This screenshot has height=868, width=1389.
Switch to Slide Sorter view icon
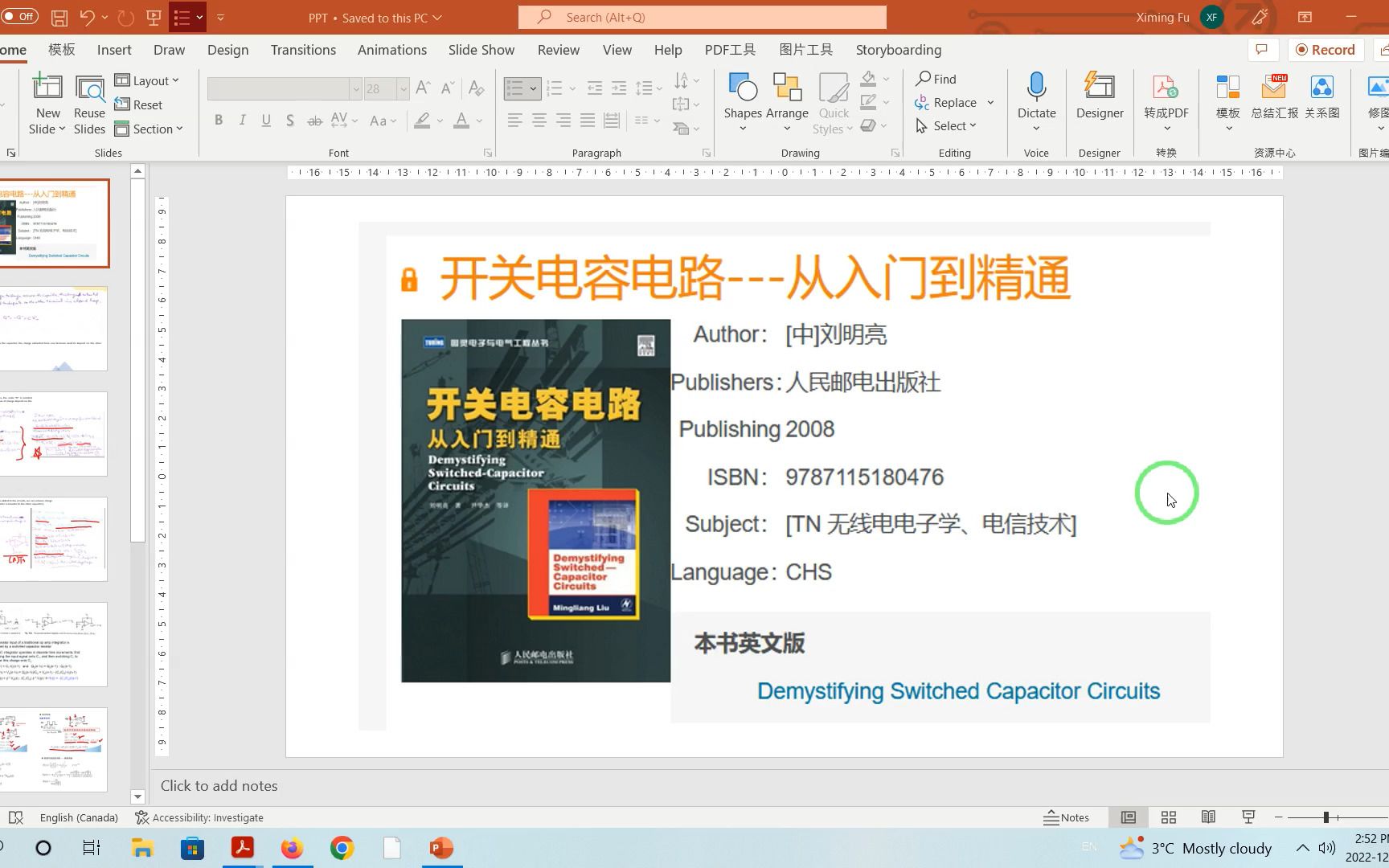point(1169,817)
